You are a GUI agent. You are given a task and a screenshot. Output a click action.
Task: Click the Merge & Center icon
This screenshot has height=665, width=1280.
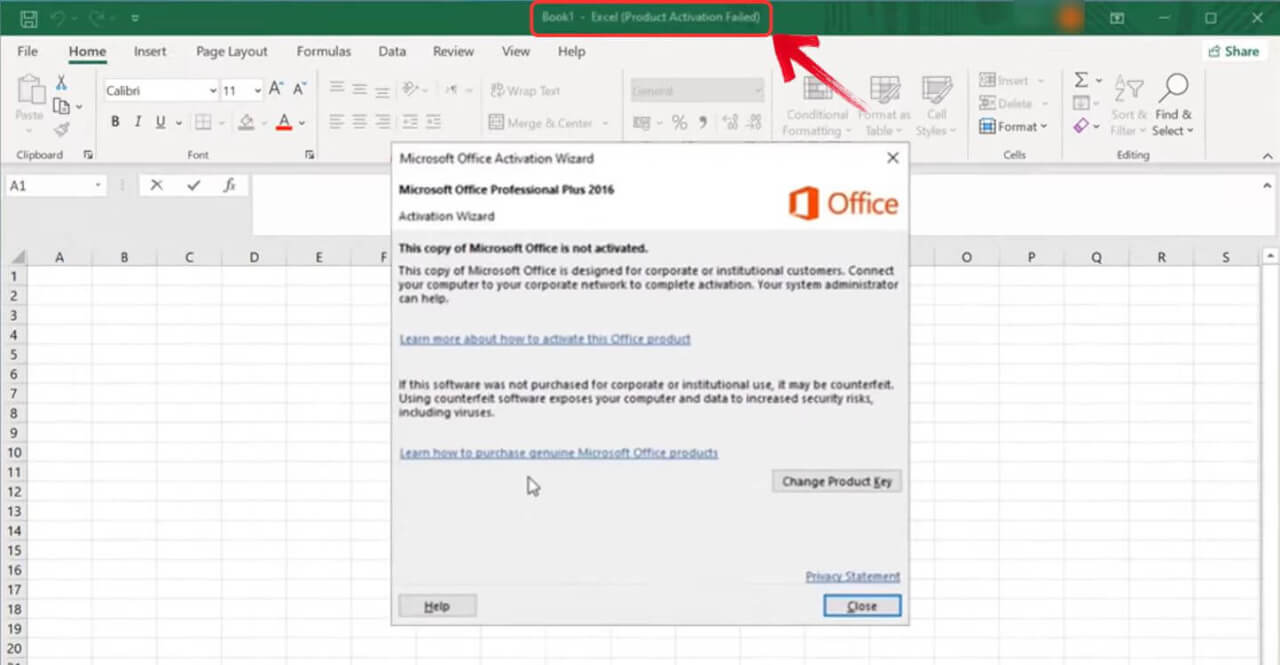click(497, 122)
